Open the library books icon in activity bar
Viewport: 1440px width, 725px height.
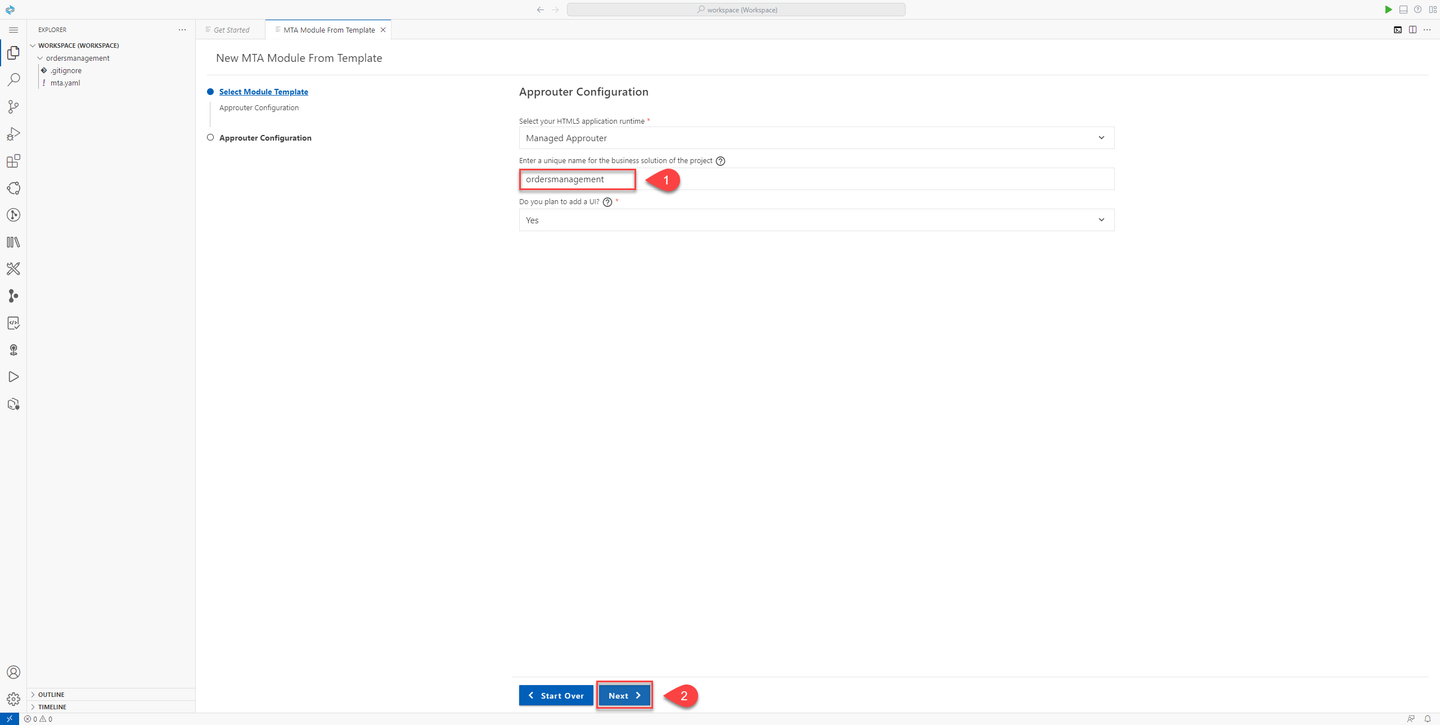coord(13,242)
